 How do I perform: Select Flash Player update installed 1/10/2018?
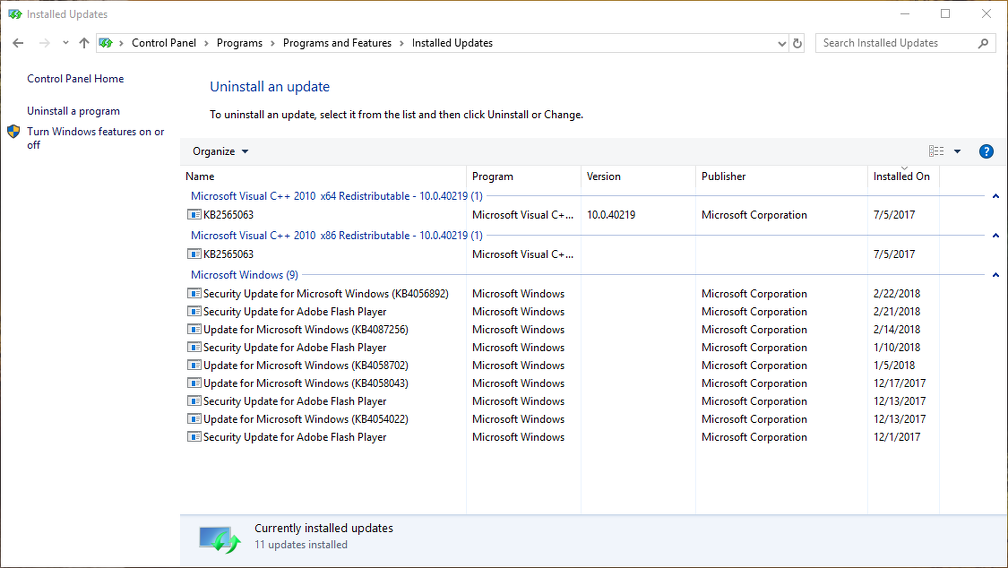pyautogui.click(x=294, y=348)
